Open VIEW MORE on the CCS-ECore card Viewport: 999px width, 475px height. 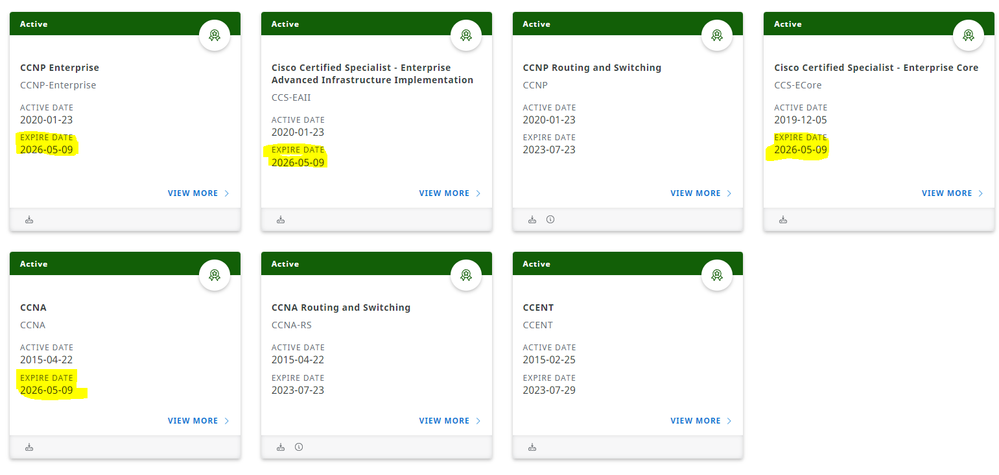952,193
